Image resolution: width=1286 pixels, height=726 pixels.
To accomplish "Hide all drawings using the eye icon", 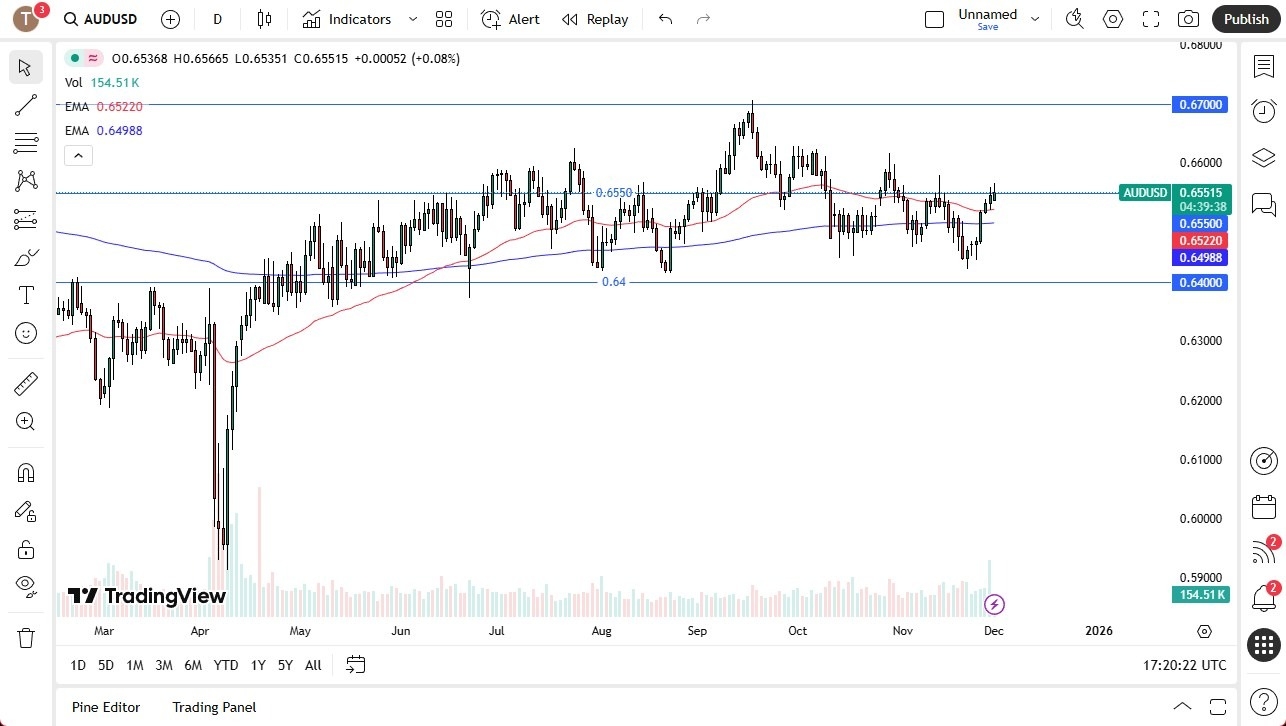I will click(x=25, y=585).
